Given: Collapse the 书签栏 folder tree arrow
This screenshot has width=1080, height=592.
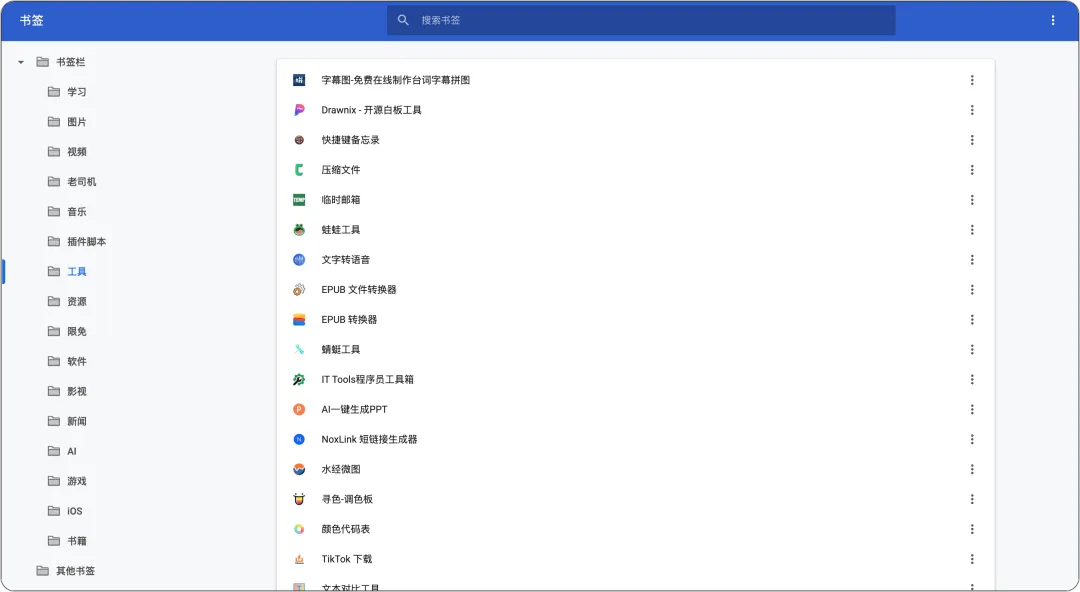Looking at the screenshot, I should [21, 62].
